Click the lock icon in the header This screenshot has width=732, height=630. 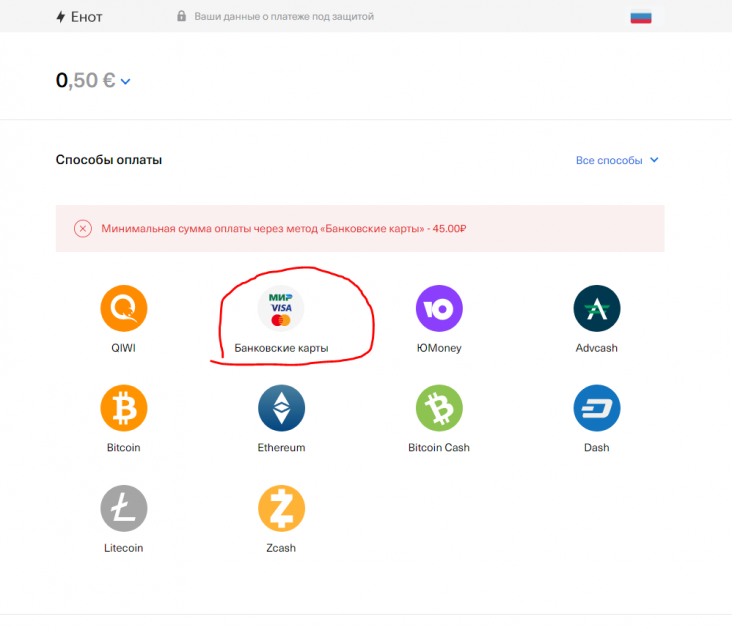(x=182, y=17)
